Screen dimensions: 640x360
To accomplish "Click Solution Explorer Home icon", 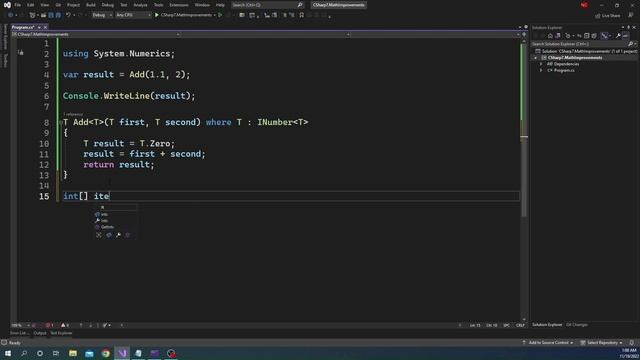I will pos(550,36).
